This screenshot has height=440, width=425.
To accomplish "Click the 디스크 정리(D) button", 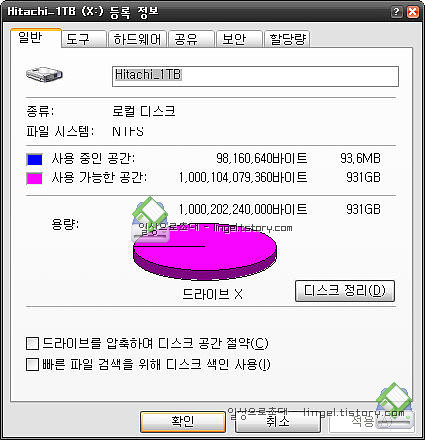I will click(x=345, y=291).
